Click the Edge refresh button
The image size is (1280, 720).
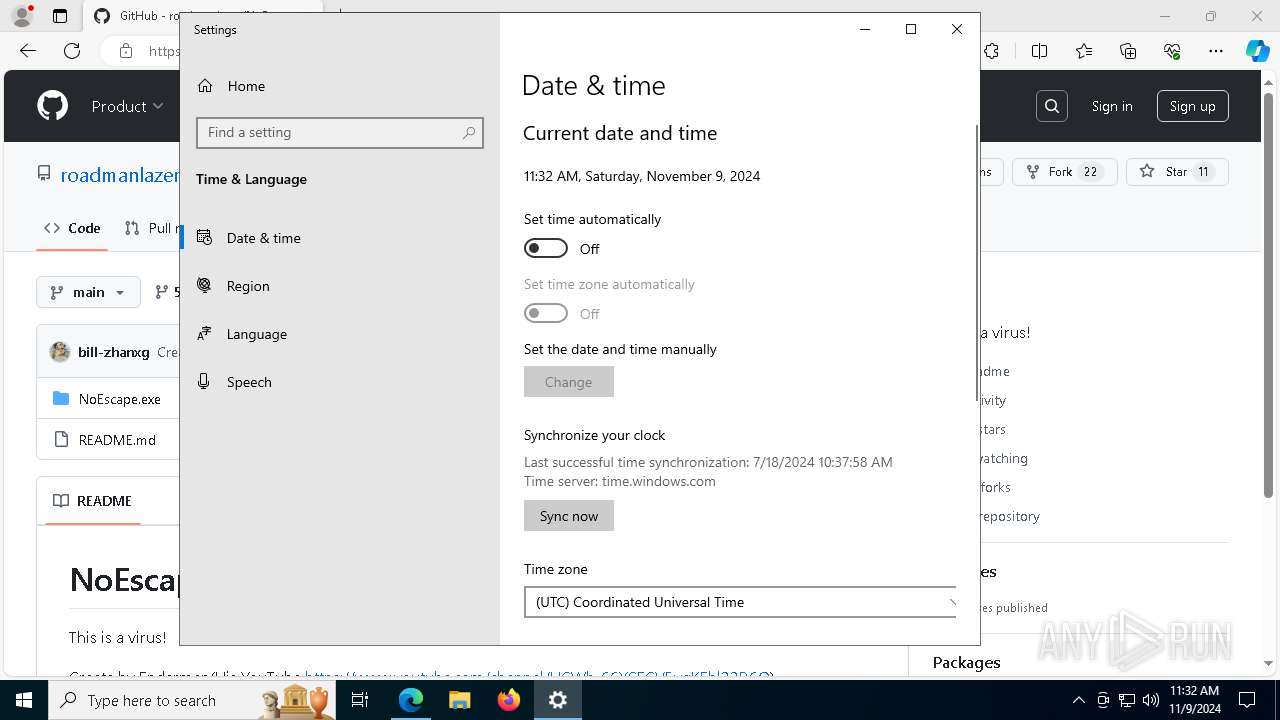click(72, 51)
